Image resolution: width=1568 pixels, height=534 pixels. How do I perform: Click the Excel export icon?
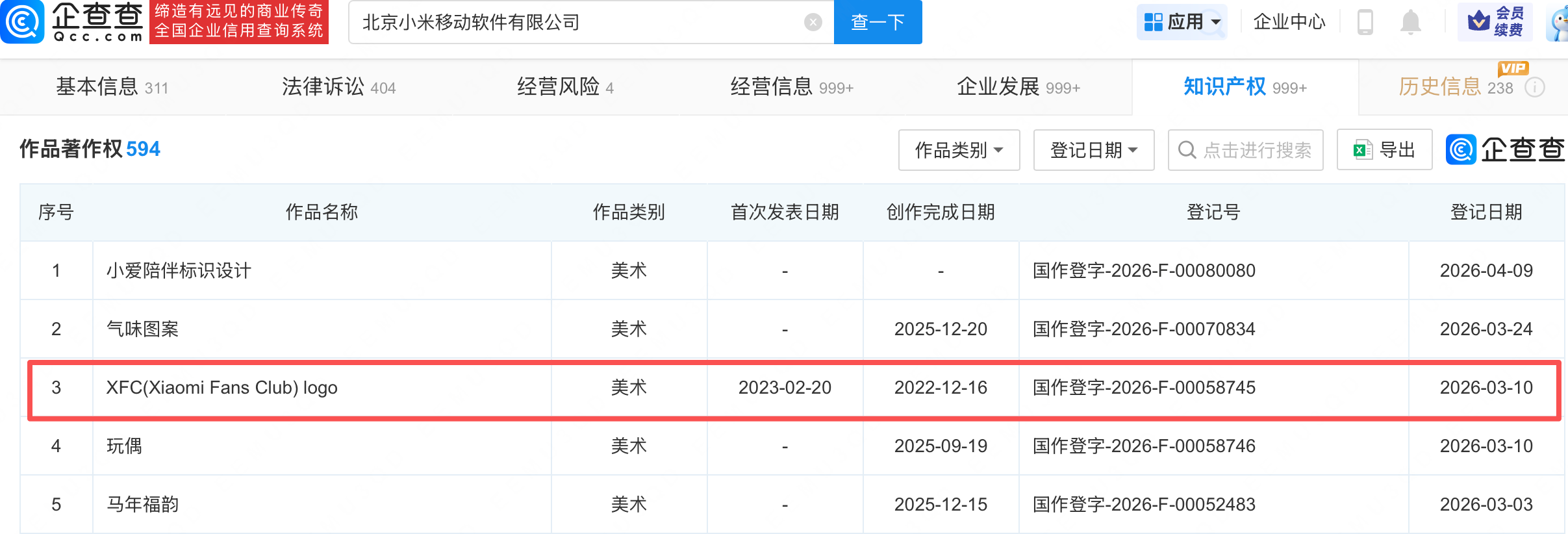point(1361,150)
